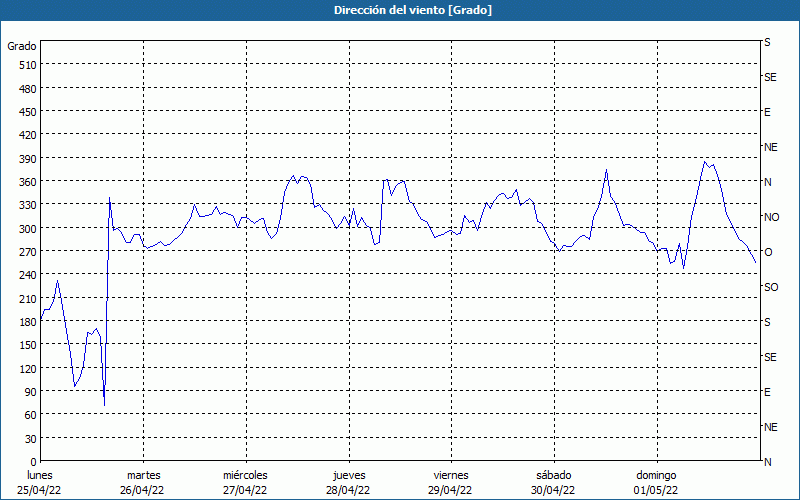Click the 'viernes' day label
Screen dimensions: 800x500
pyautogui.click(x=451, y=476)
